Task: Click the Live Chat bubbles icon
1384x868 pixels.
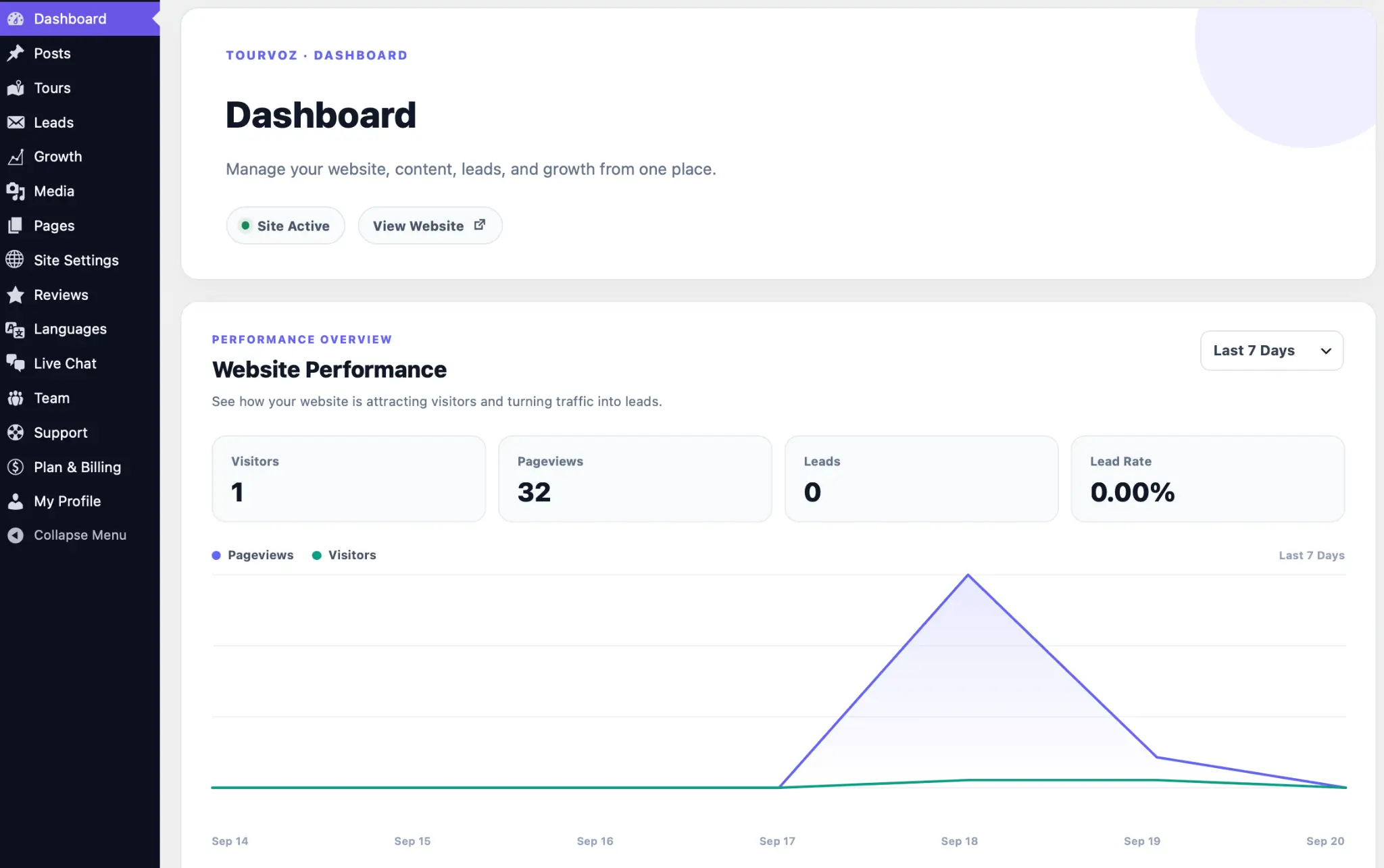Action: click(16, 363)
